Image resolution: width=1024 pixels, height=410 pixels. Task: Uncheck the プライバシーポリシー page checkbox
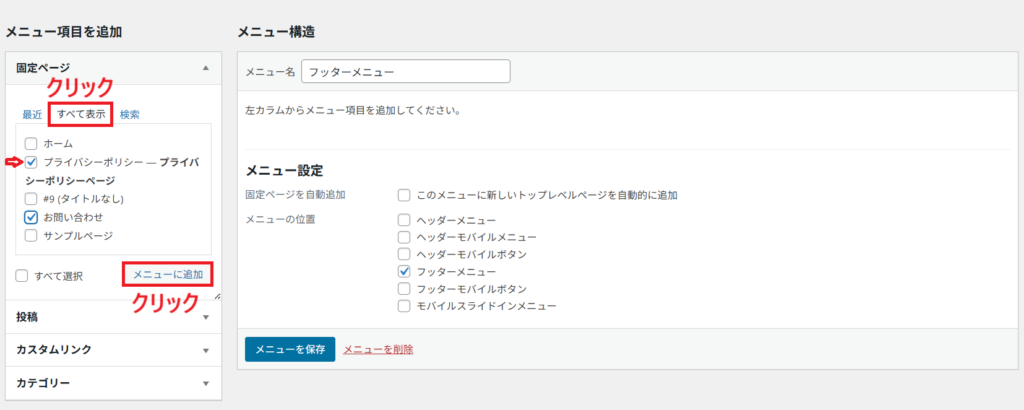tap(32, 162)
